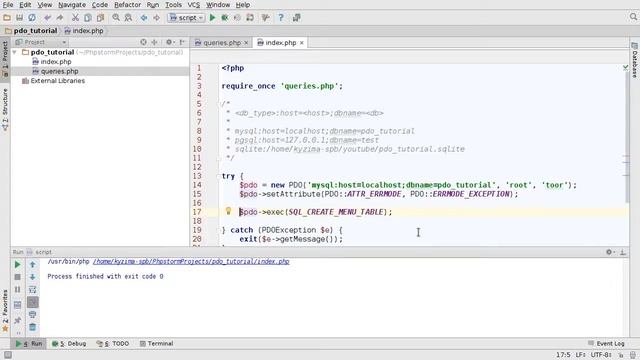The width and height of the screenshot is (640, 360).
Task: Open Settings with the wrench toolbar icon
Action: pos(265,18)
